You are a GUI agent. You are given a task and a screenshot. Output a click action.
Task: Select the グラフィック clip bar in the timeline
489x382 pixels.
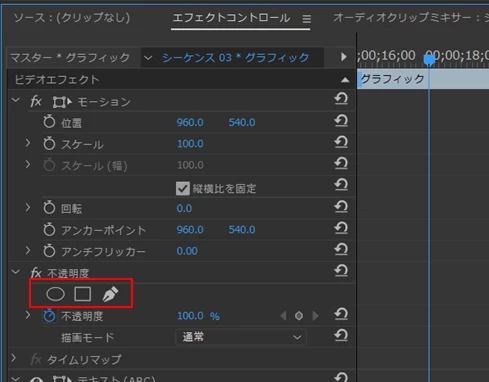[x=423, y=79]
